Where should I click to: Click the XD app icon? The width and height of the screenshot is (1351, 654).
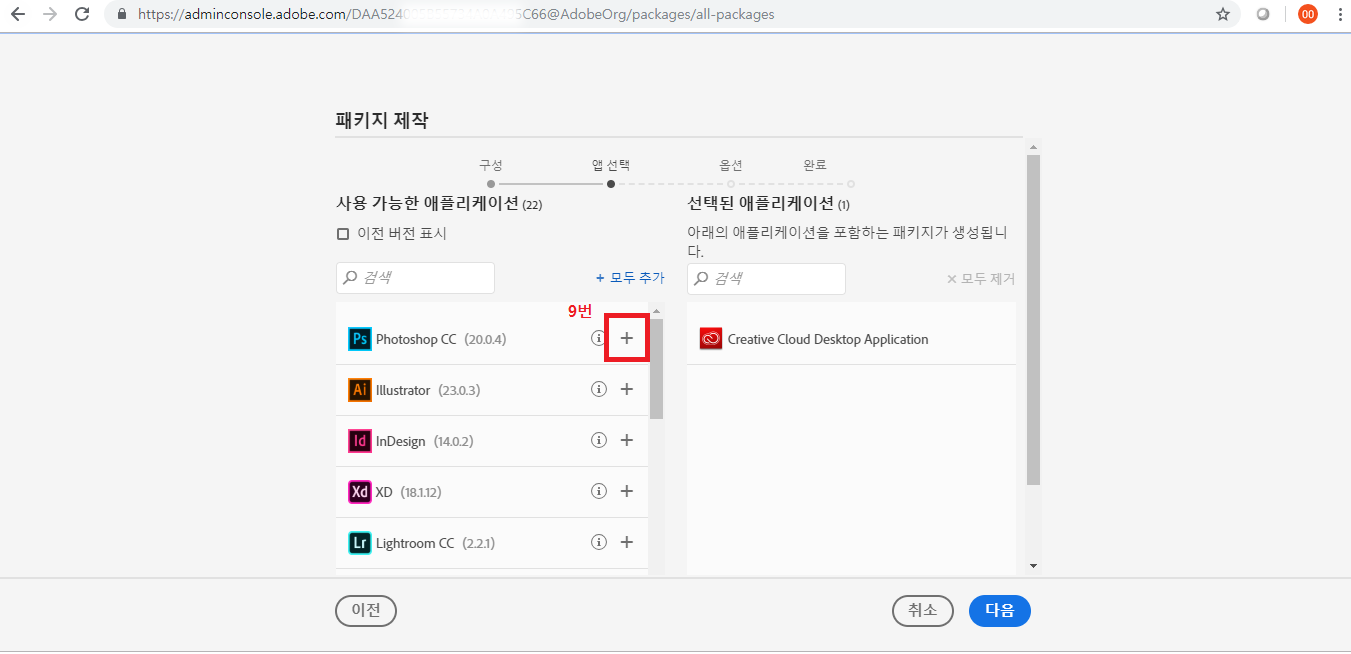tap(360, 492)
